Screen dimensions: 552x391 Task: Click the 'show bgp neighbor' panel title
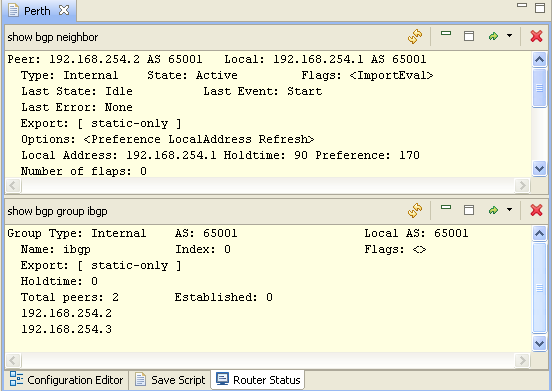53,37
